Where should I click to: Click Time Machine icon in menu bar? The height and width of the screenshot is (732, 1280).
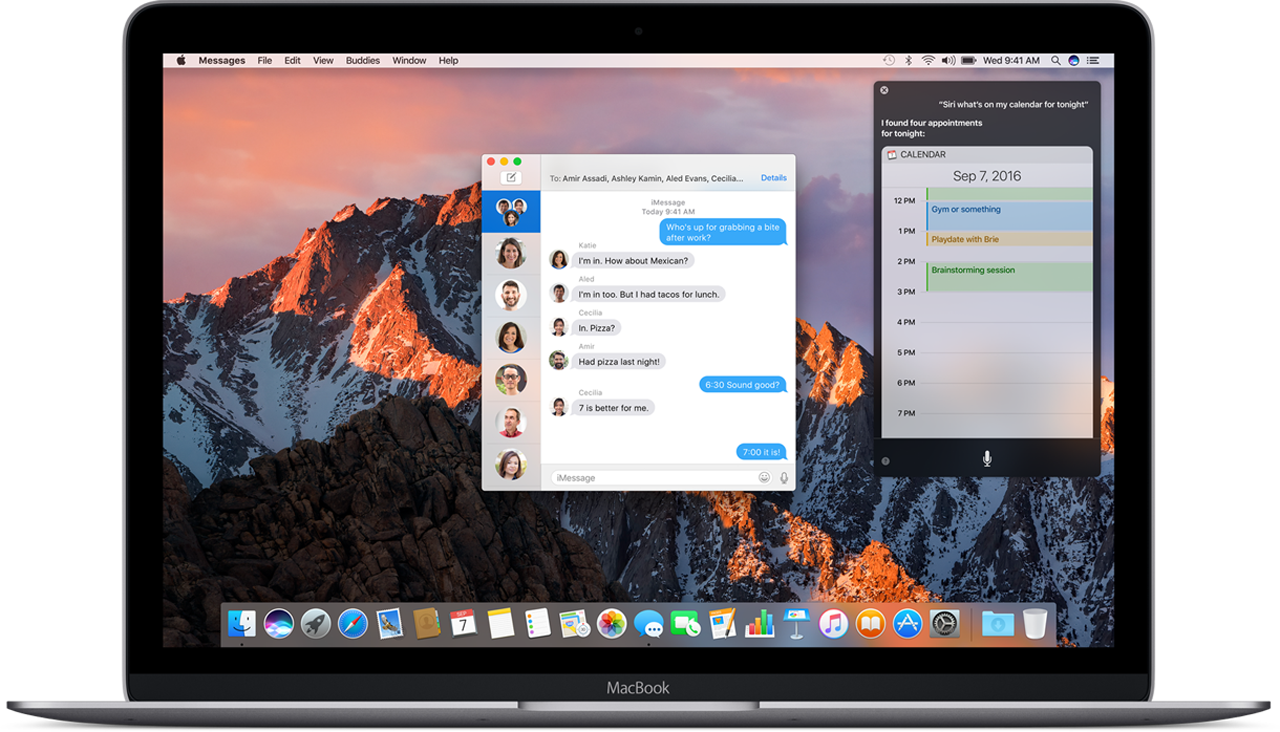tap(889, 61)
